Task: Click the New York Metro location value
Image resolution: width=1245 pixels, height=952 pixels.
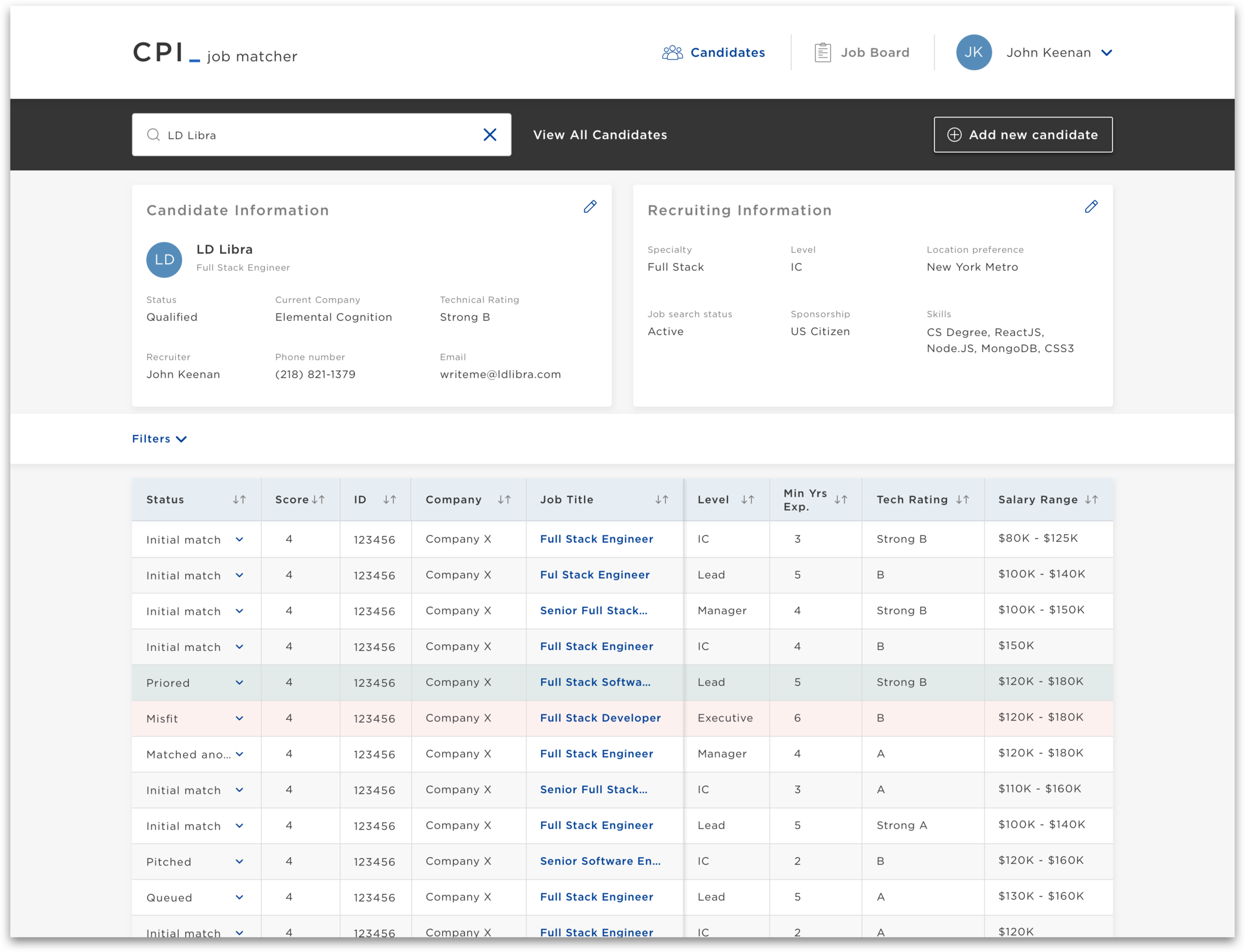Action: point(972,267)
